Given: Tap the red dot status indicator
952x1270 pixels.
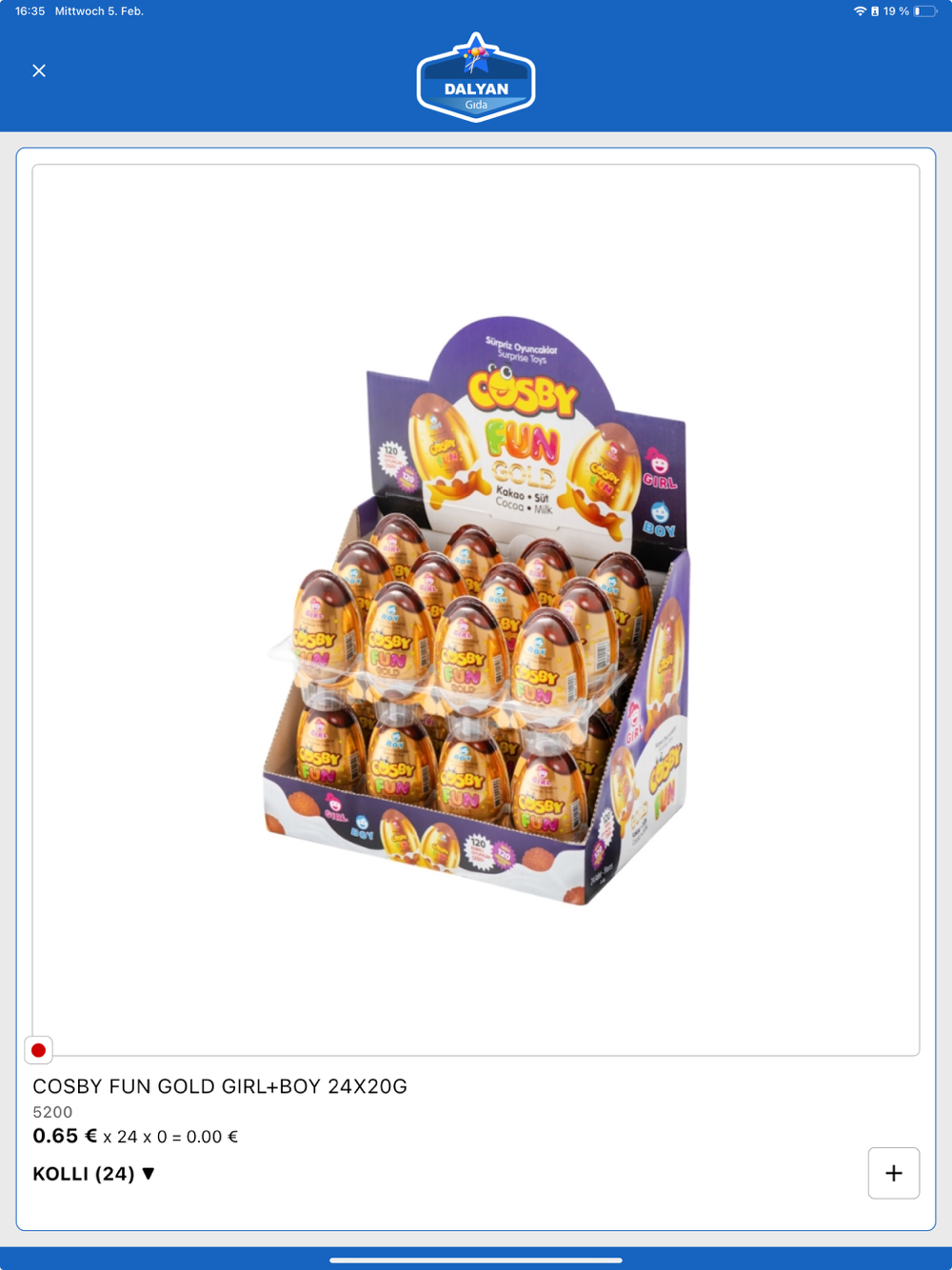Looking at the screenshot, I should [x=38, y=1050].
